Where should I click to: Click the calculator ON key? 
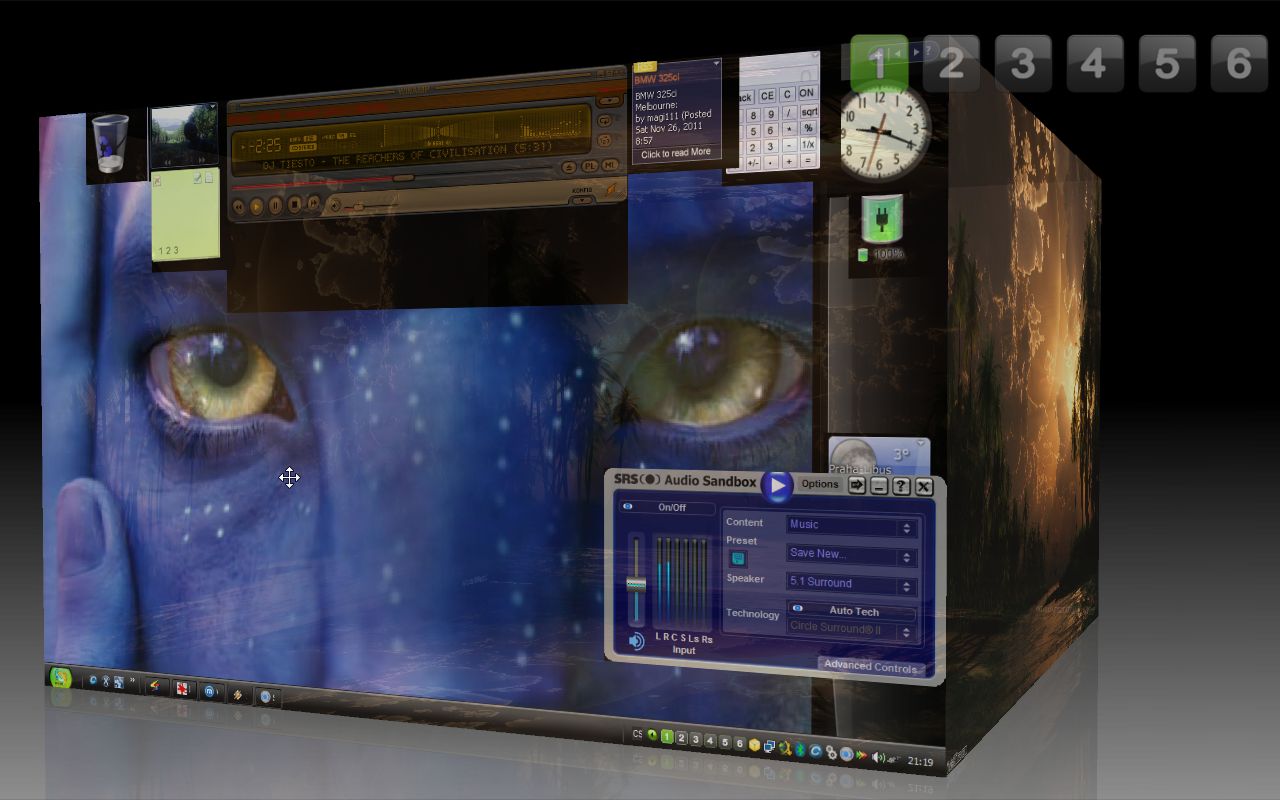[x=806, y=94]
